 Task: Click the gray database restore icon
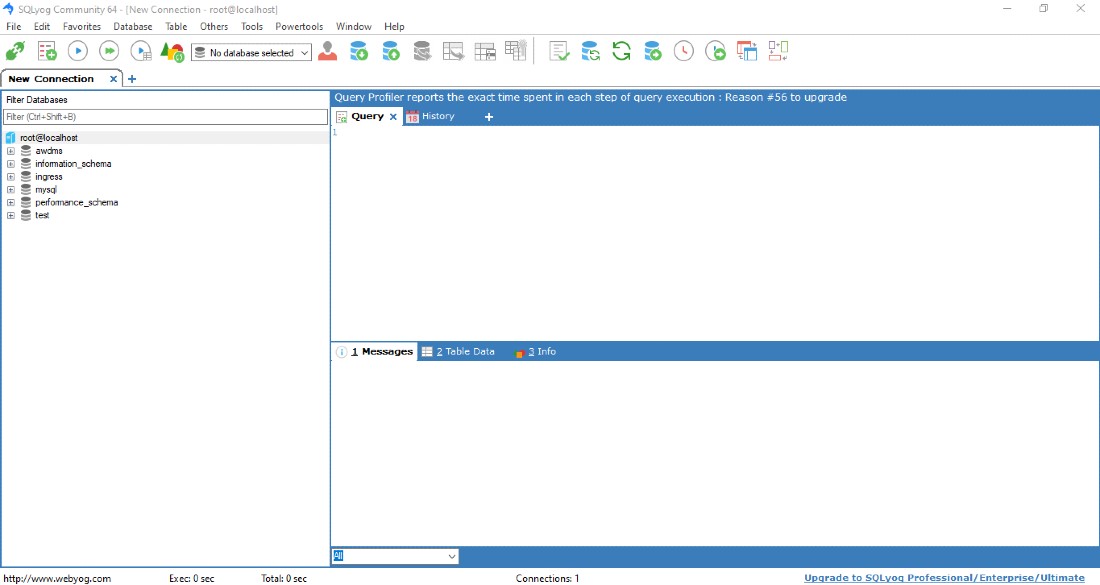(422, 51)
